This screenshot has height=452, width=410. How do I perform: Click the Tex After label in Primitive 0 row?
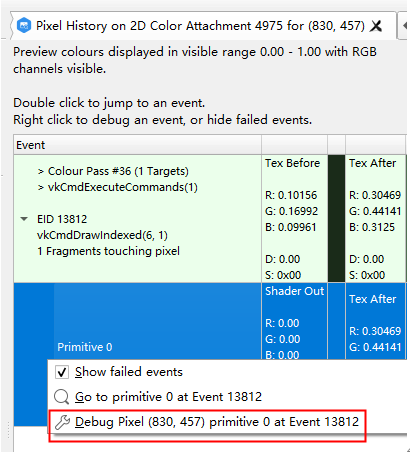(373, 299)
